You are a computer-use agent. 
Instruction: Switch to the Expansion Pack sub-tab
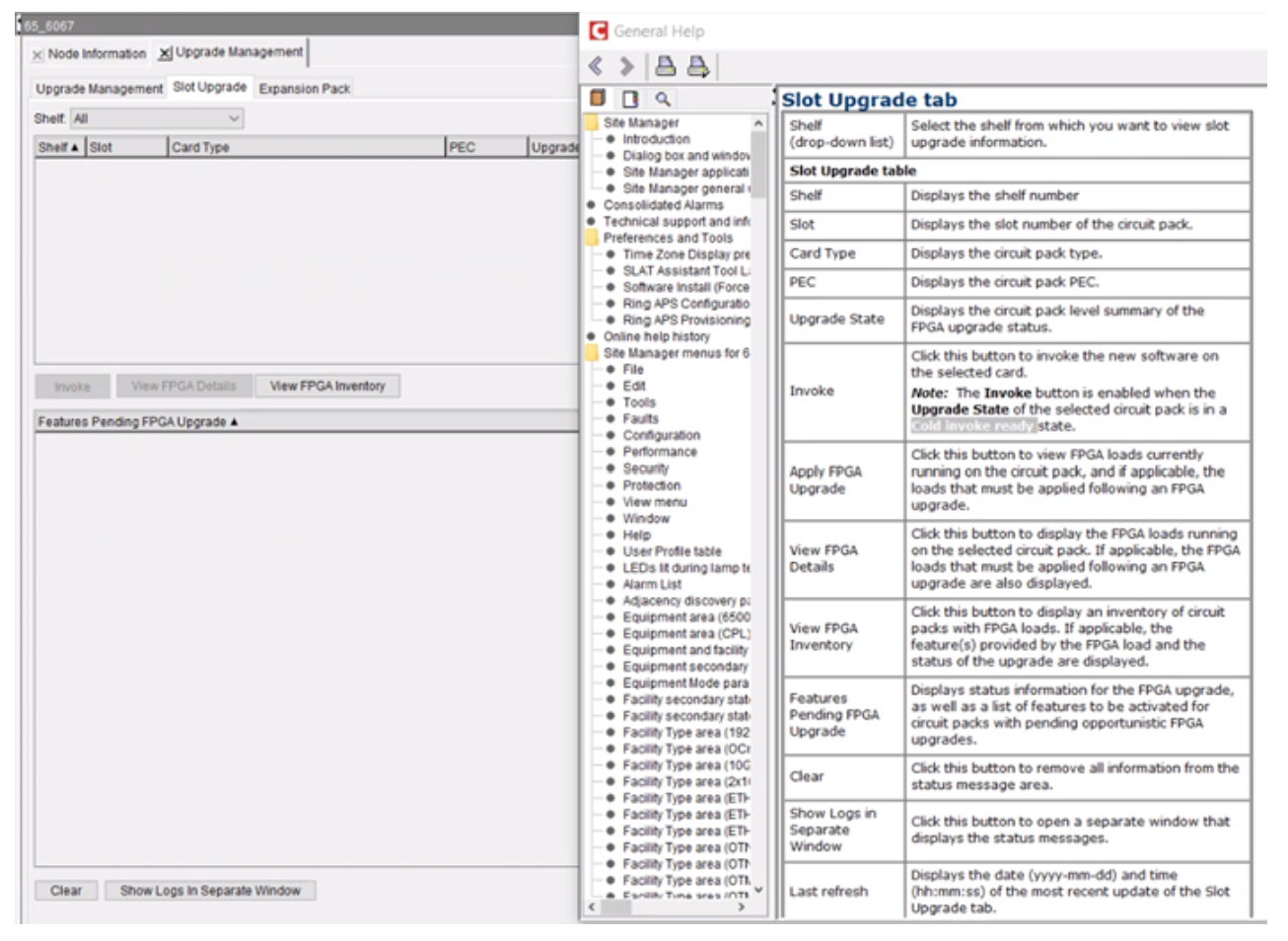(x=305, y=89)
